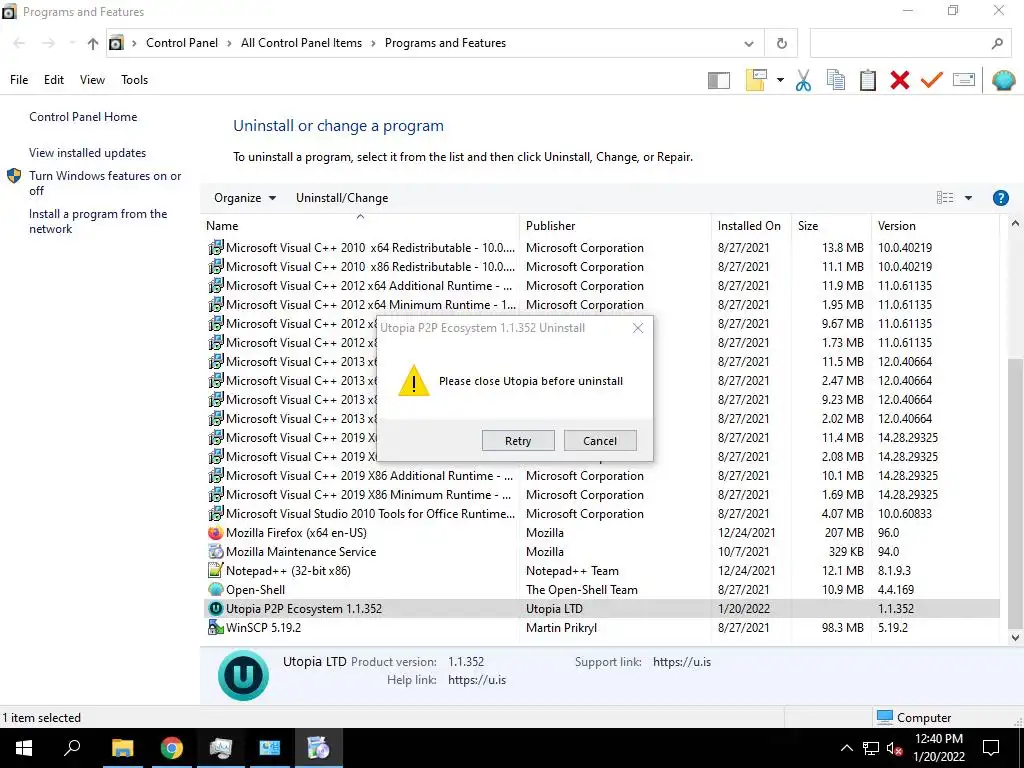Expand the view options dropdown arrow
1024x768 pixels.
(x=968, y=198)
